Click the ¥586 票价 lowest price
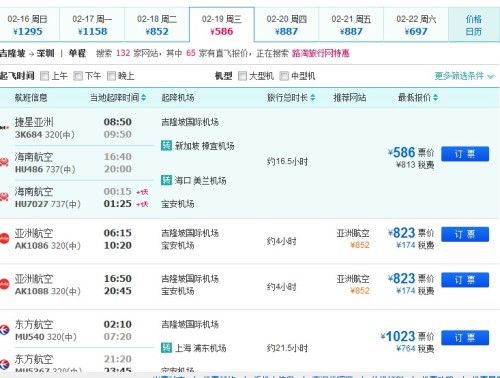500x378 pixels. click(411, 152)
